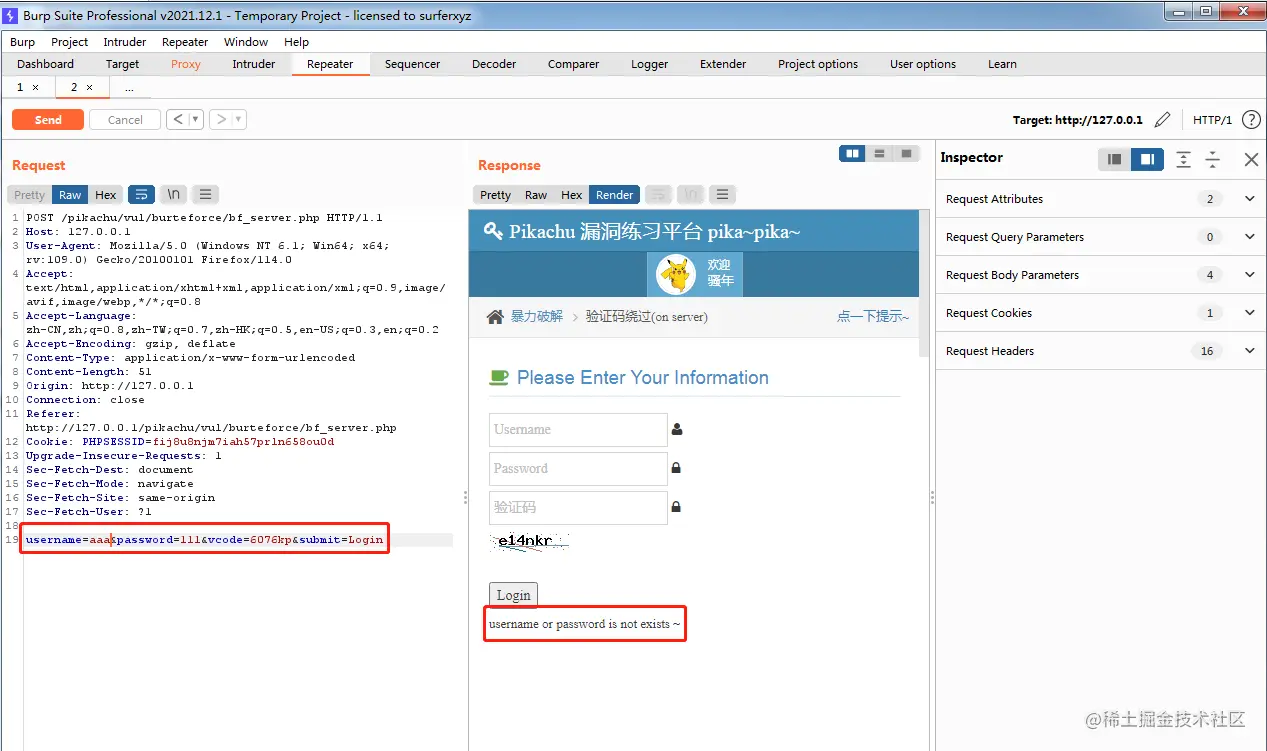Open Repeater help question mark icon
Screen dimensions: 1267x751
pyautogui.click(x=1251, y=120)
